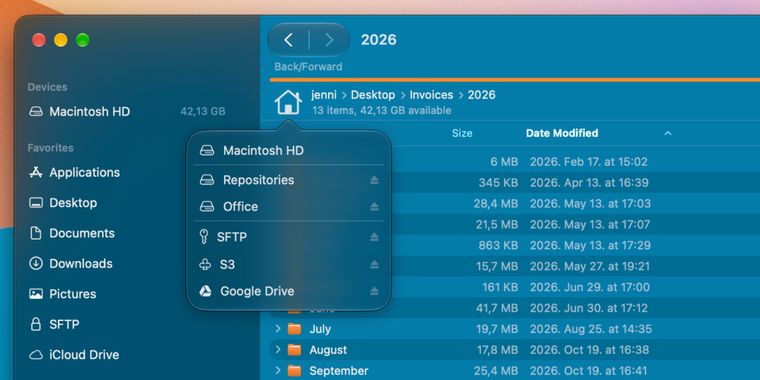Viewport: 760px width, 380px height.
Task: Select the September folder row
Action: [514, 371]
